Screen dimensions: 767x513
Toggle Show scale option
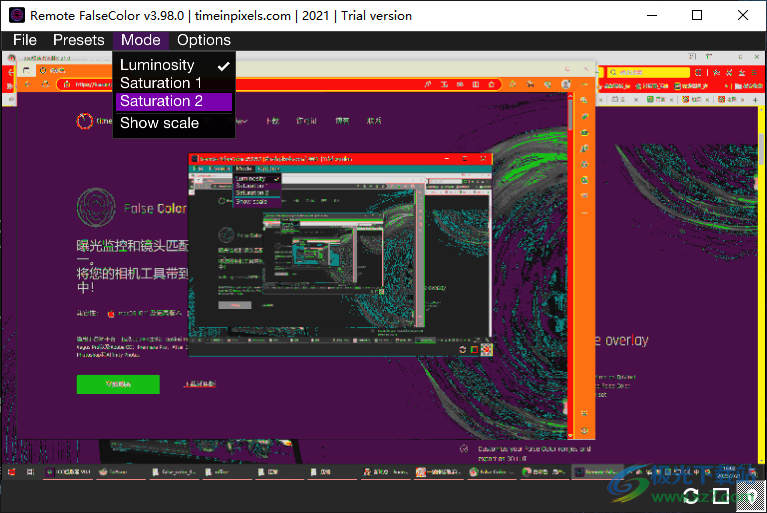174,123
